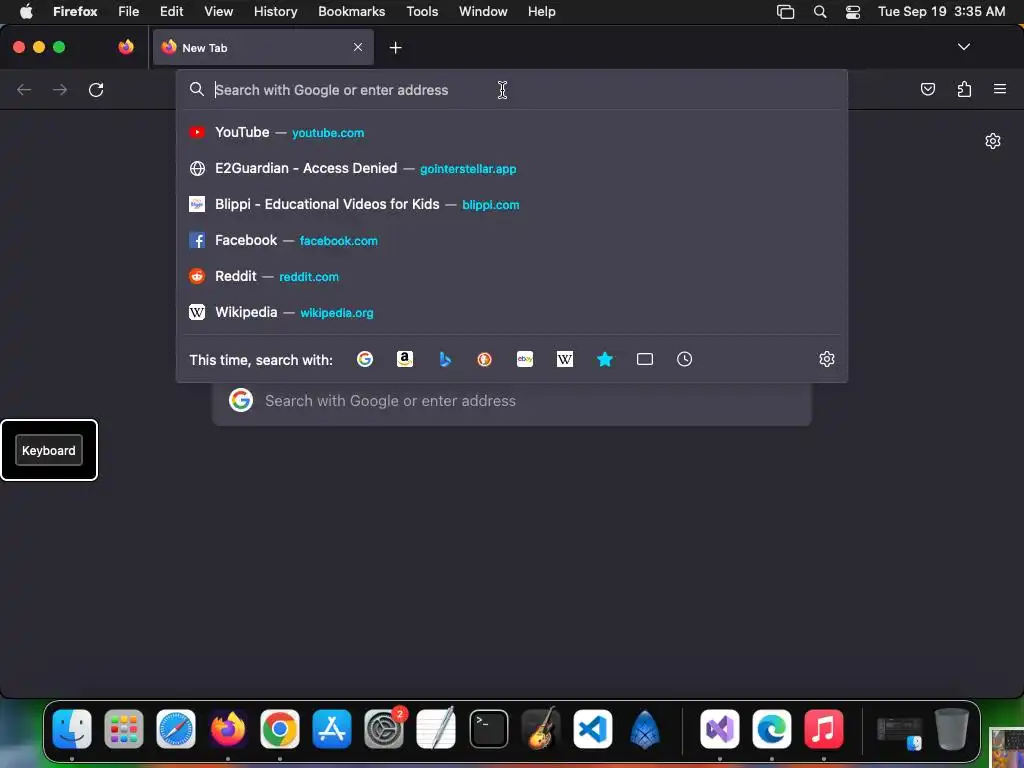The width and height of the screenshot is (1024, 768).
Task: Choose the Bing search engine icon
Action: tap(445, 359)
